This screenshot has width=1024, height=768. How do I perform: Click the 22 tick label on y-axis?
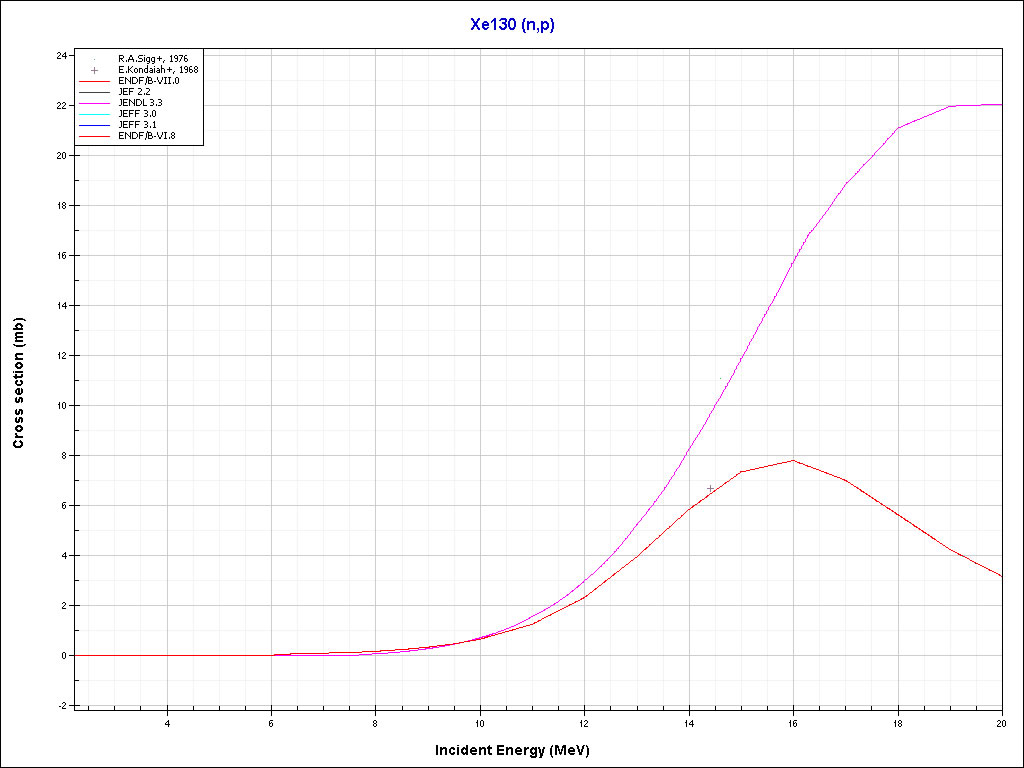click(61, 105)
